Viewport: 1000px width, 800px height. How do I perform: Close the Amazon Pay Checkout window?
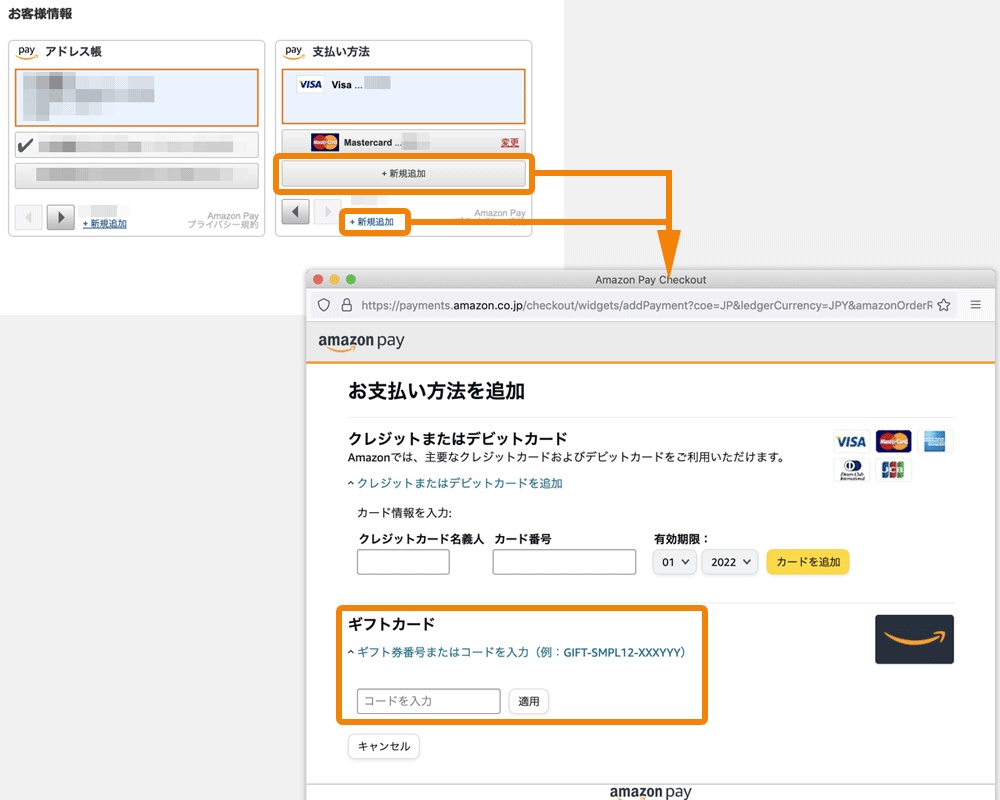318,279
